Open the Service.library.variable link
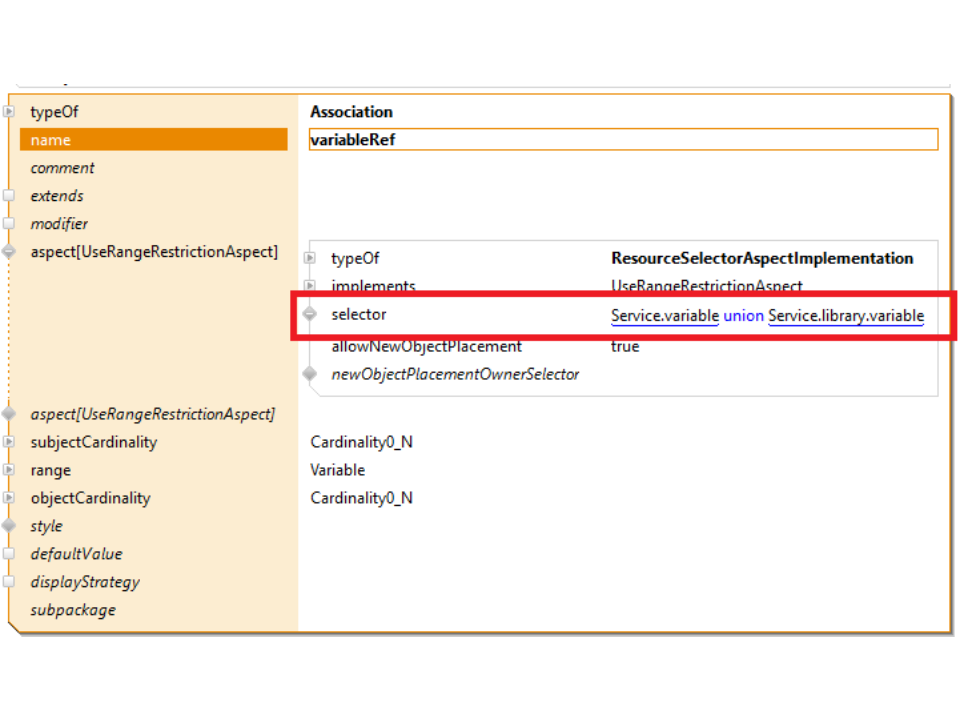Image resolution: width=960 pixels, height=720 pixels. [846, 316]
